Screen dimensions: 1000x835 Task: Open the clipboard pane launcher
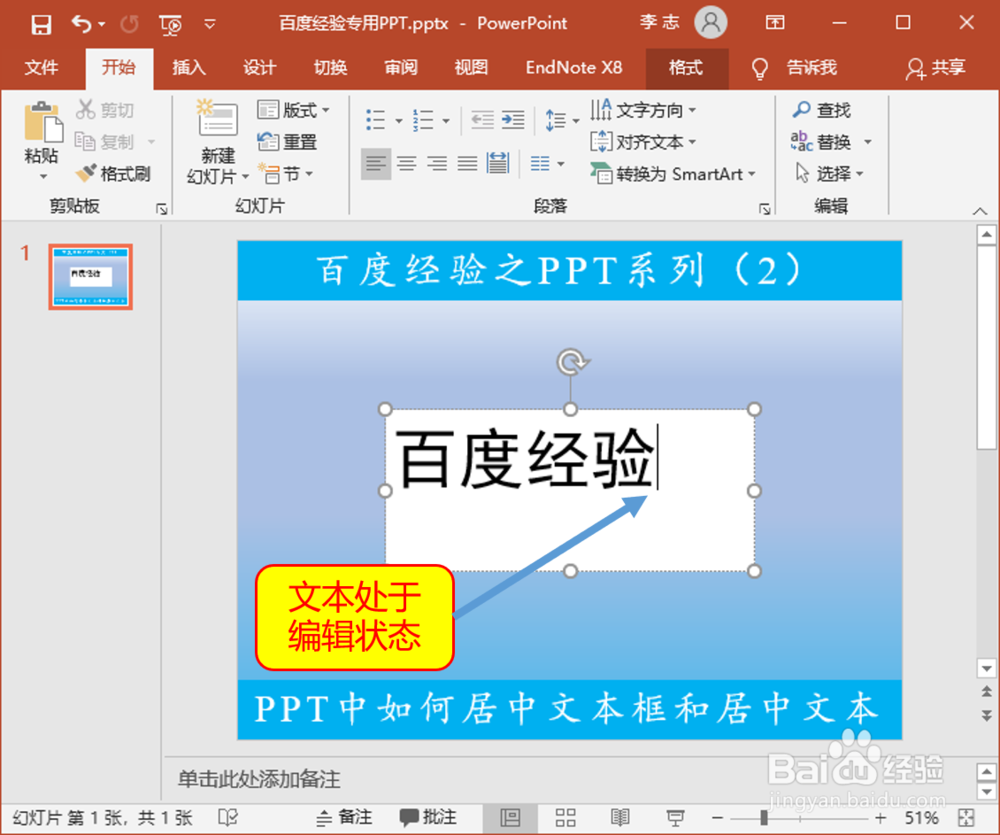(162, 209)
